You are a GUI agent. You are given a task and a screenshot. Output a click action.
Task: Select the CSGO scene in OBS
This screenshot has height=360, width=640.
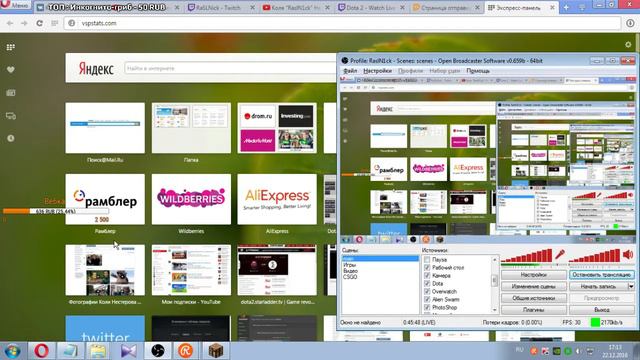350,277
